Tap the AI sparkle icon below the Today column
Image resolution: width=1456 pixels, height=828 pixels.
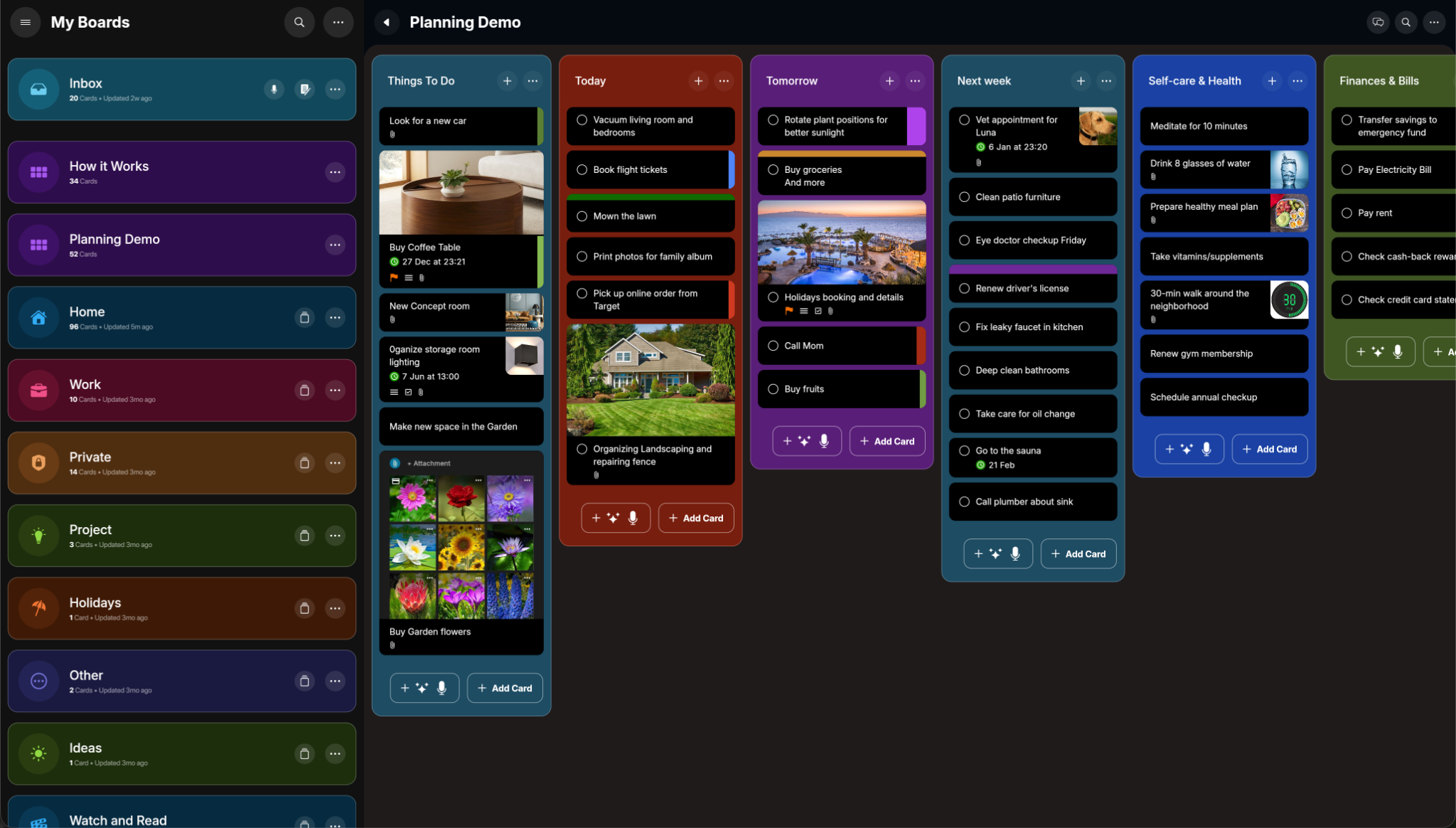tap(615, 518)
